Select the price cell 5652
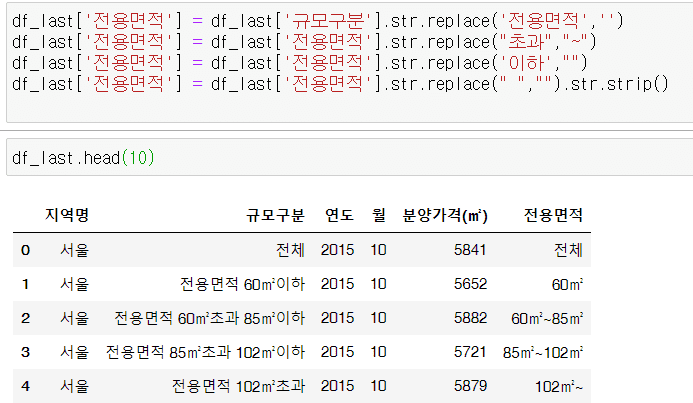 tap(470, 284)
